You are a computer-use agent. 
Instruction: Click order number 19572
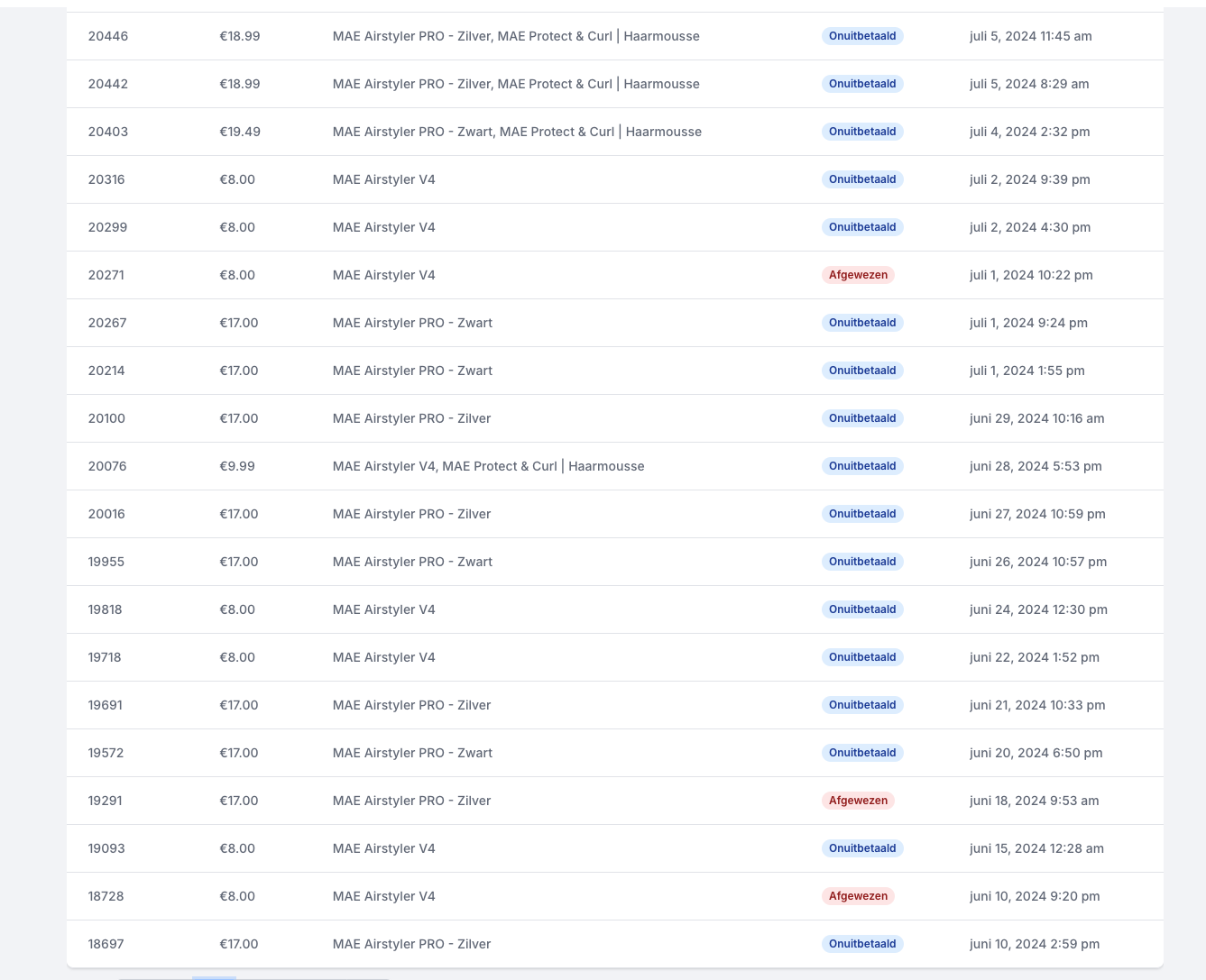tap(106, 753)
